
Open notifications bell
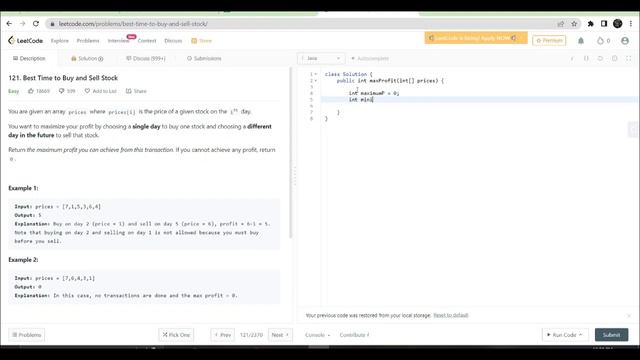coord(581,40)
